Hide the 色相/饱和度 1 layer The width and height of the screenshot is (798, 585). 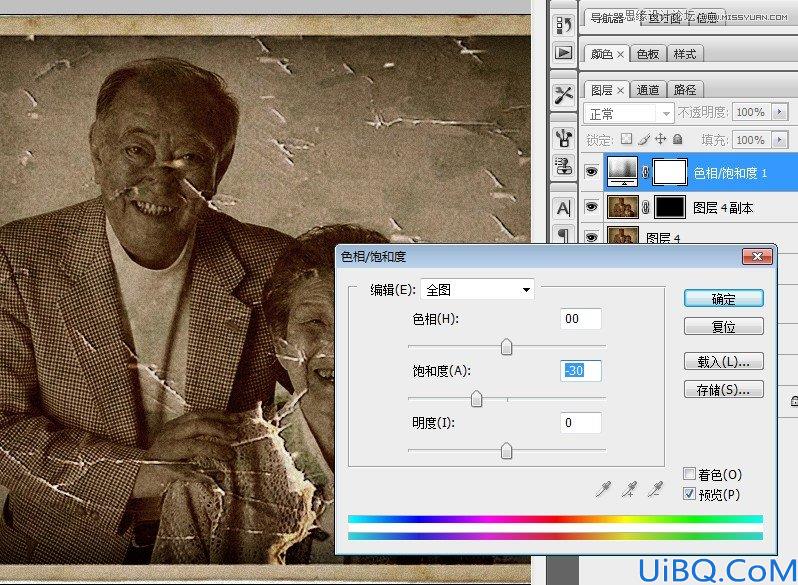(x=591, y=172)
